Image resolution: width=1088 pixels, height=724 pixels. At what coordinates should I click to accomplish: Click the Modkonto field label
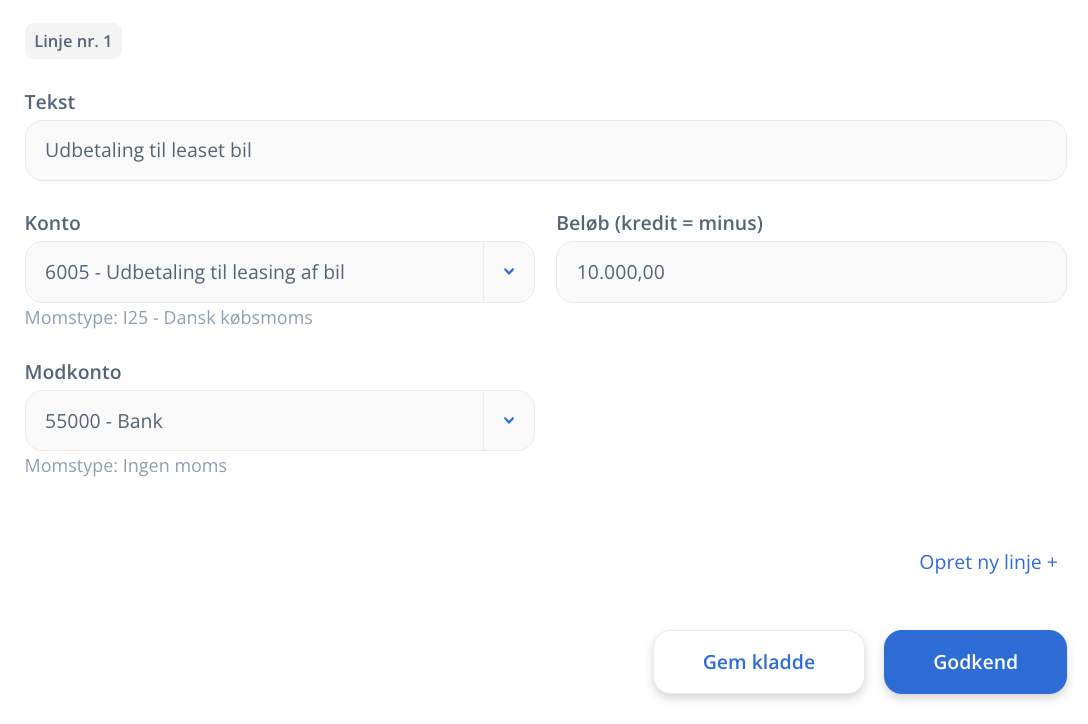click(x=73, y=372)
